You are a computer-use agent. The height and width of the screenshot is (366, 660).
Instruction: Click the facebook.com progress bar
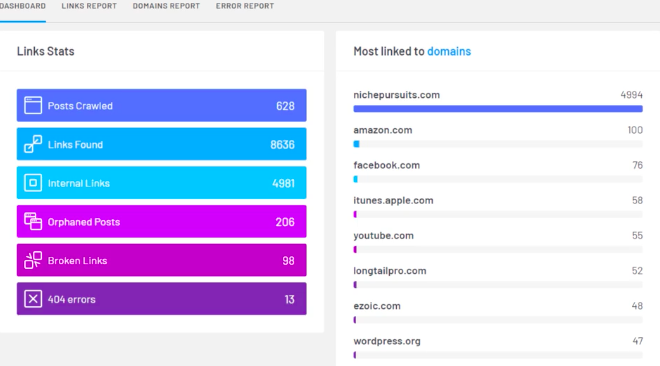coord(498,179)
